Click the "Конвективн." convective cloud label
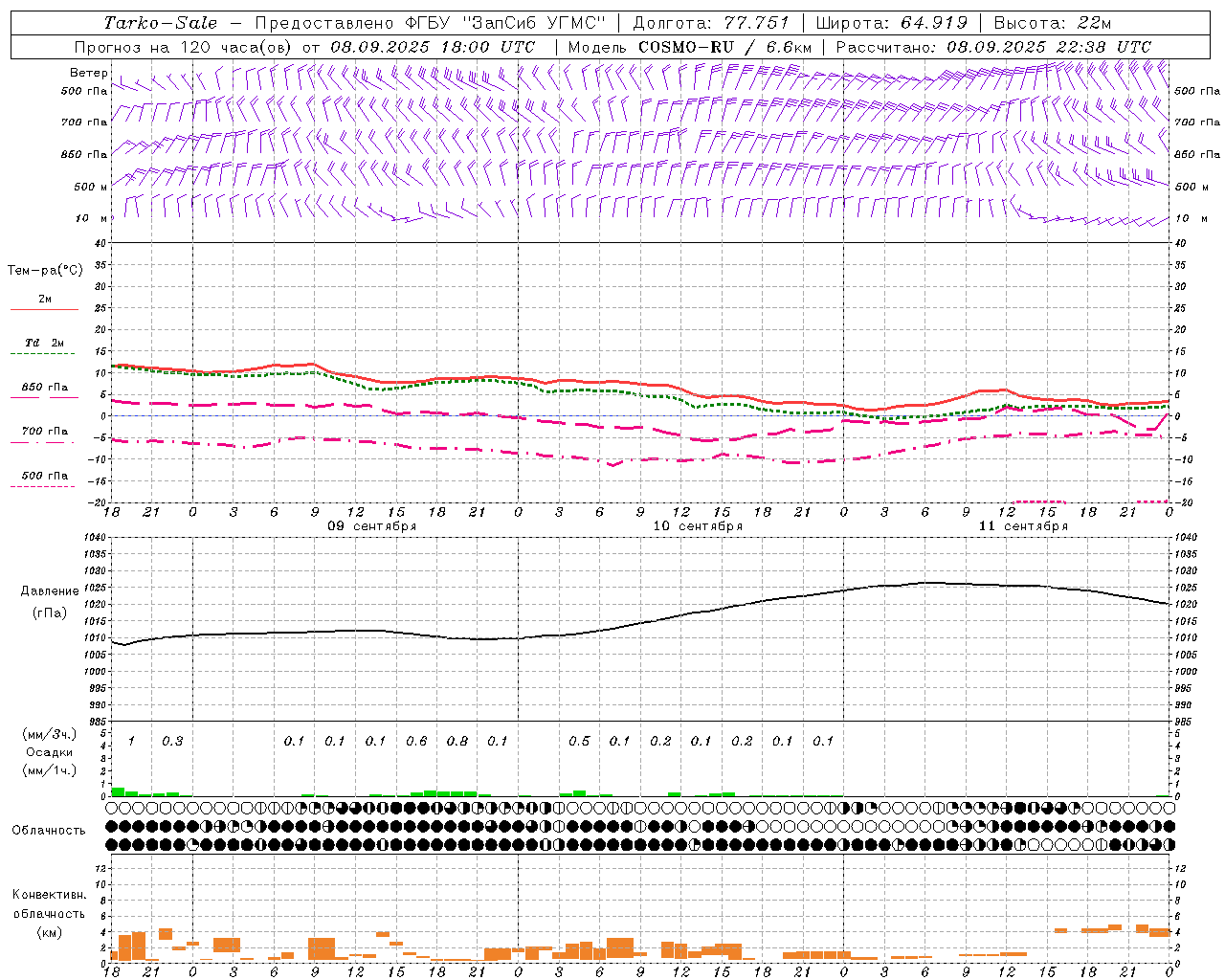This screenshot has width=1225, height=980. click(49, 895)
